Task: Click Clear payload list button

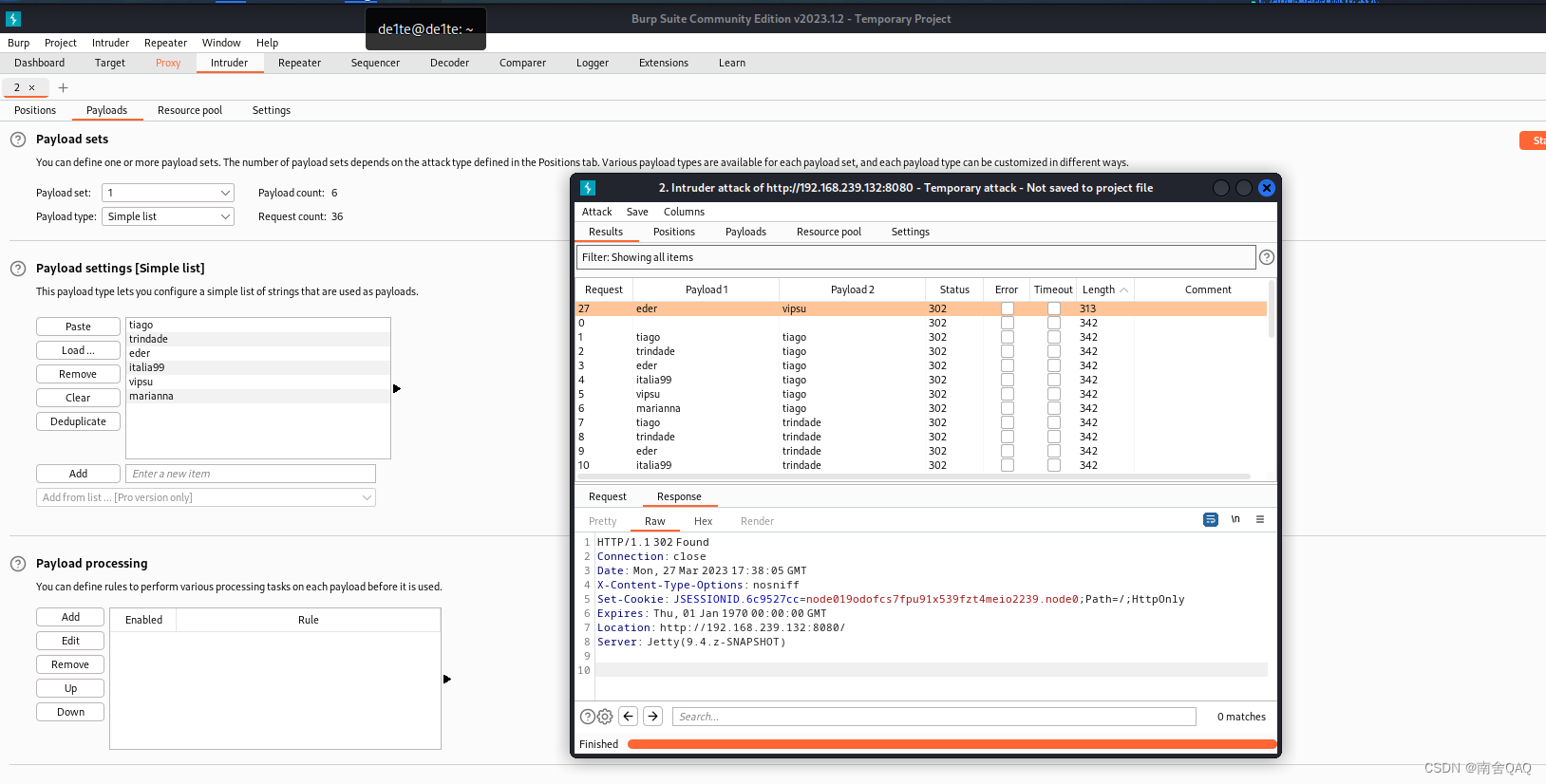Action: click(x=79, y=398)
